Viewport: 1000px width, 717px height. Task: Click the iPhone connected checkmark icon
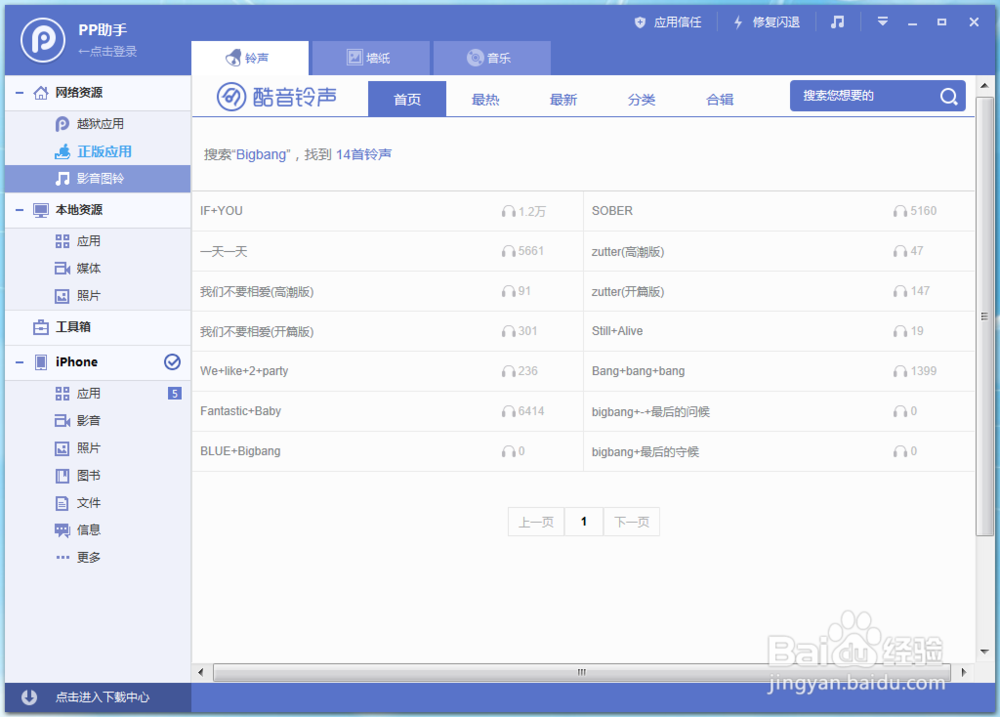(172, 362)
